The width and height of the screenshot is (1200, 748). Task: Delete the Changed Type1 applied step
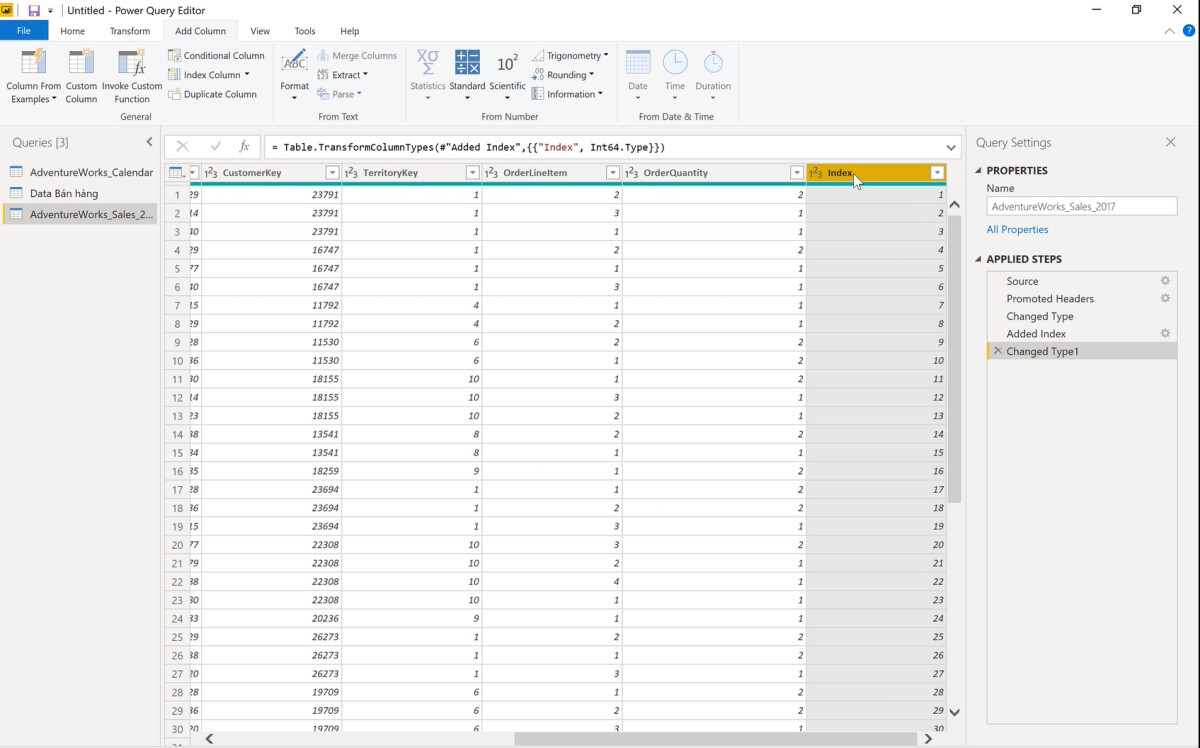point(996,351)
